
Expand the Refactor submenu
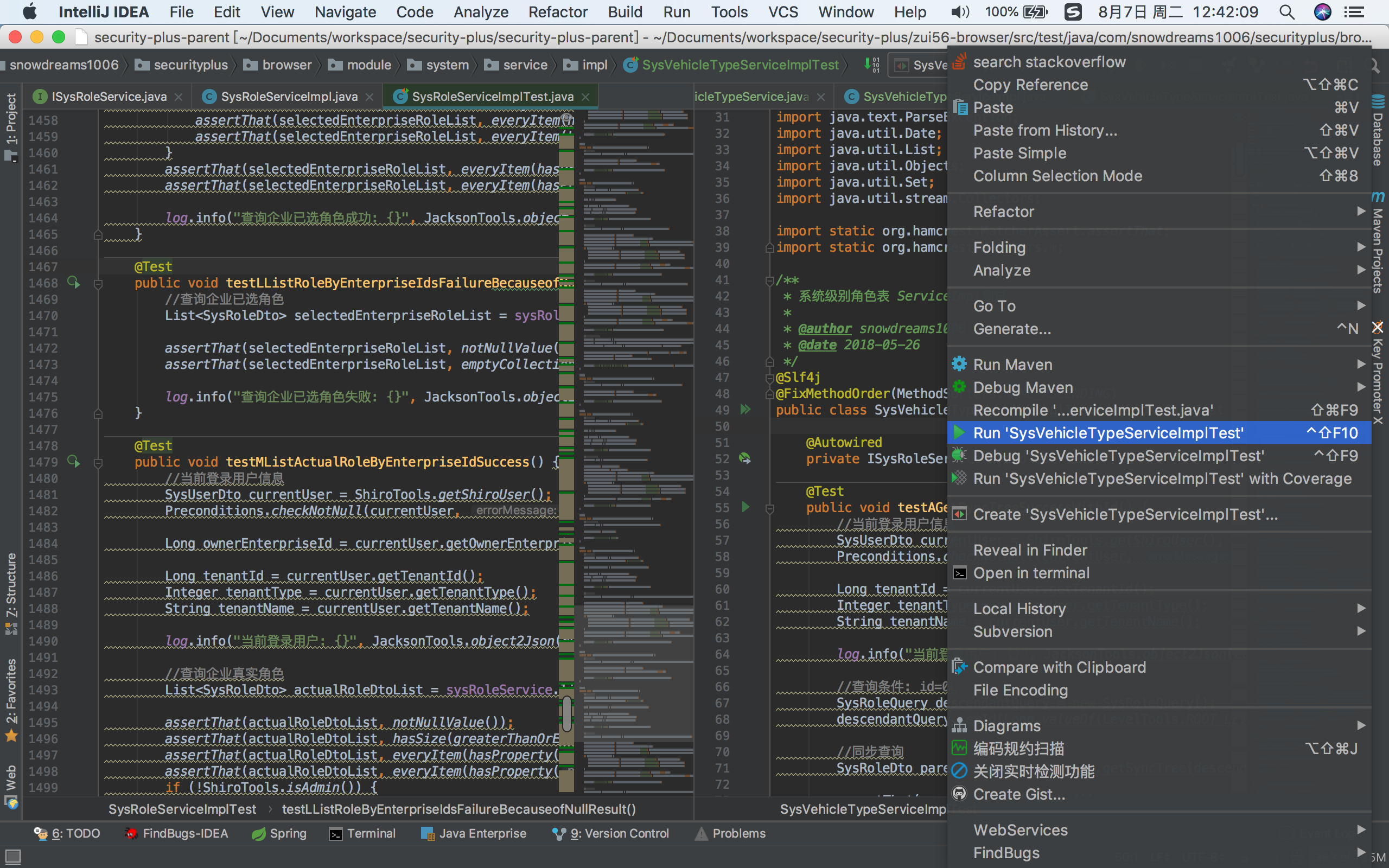(1159, 211)
